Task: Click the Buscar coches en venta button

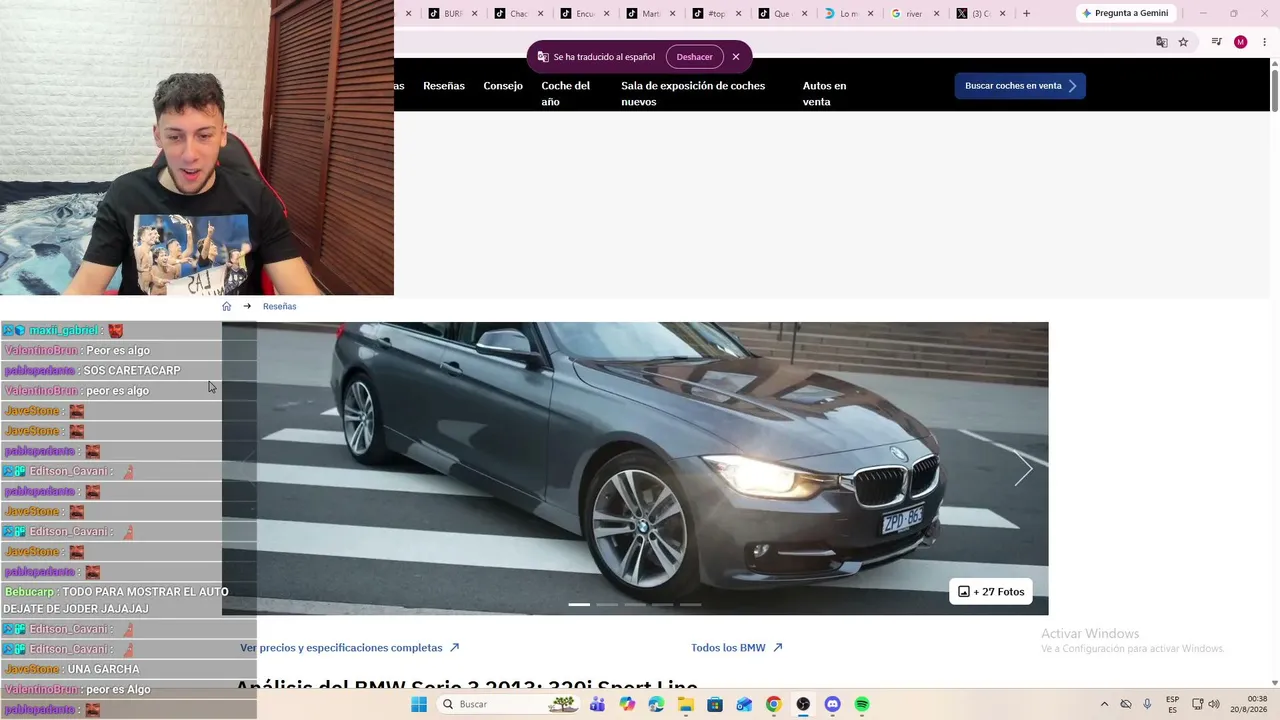Action: (1020, 86)
